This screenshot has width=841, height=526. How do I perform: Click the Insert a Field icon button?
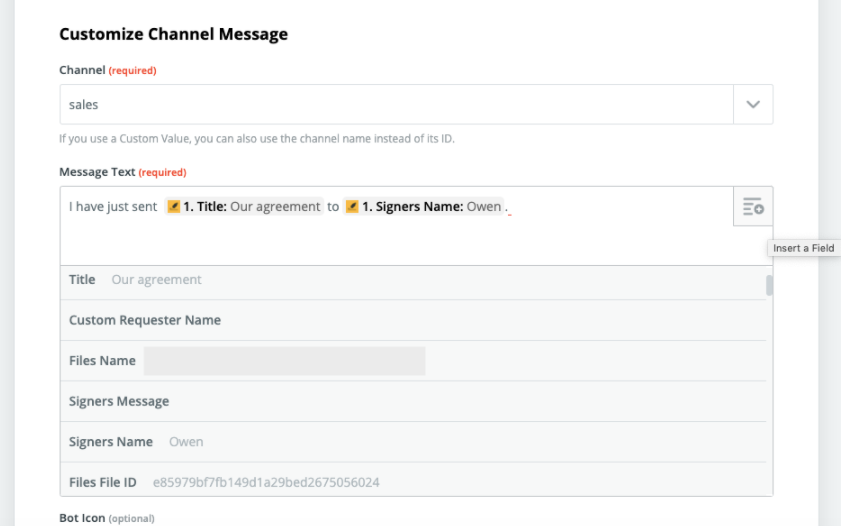(x=753, y=206)
